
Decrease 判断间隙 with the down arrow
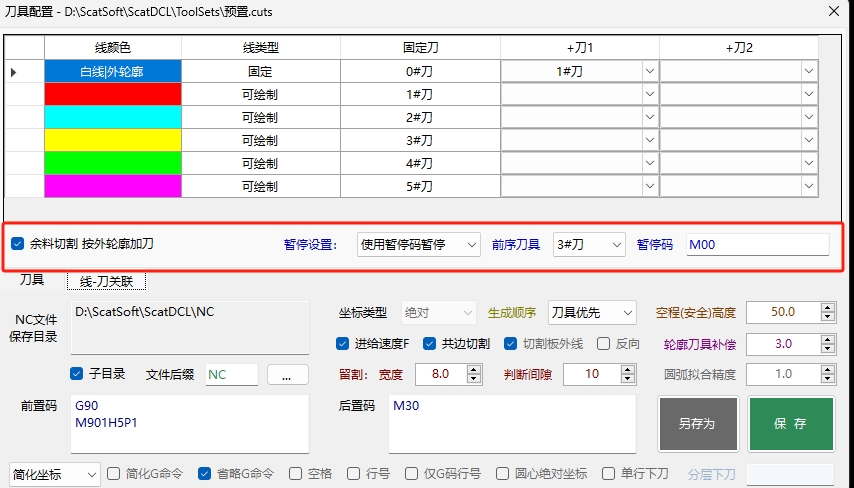(x=628, y=379)
